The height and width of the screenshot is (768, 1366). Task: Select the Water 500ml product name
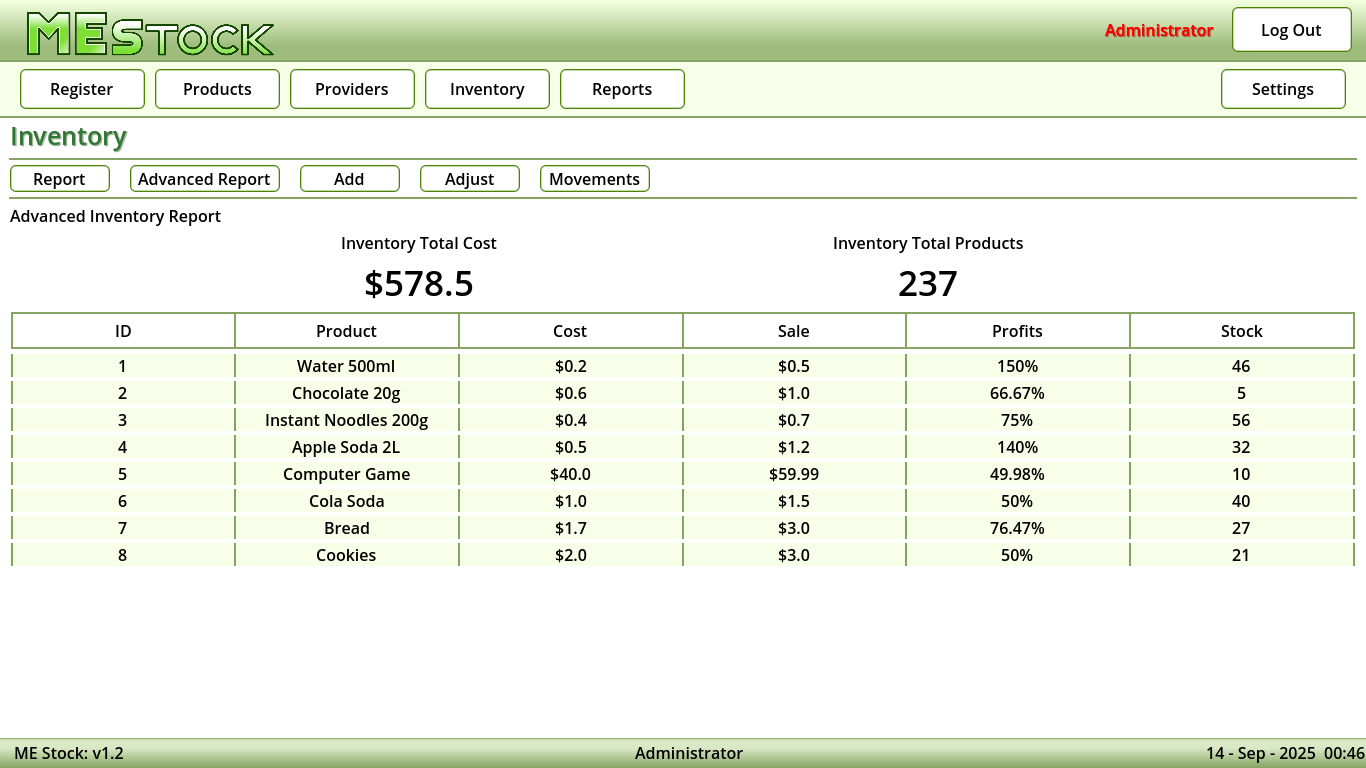(x=346, y=366)
